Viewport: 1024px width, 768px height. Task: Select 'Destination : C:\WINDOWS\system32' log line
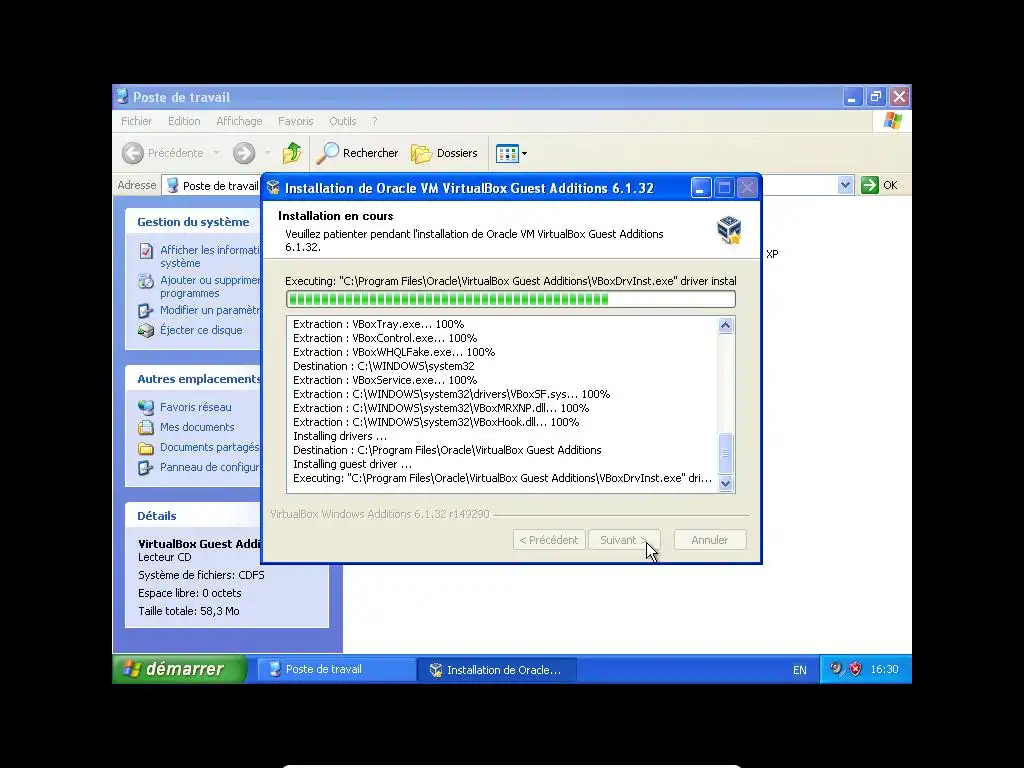click(384, 366)
